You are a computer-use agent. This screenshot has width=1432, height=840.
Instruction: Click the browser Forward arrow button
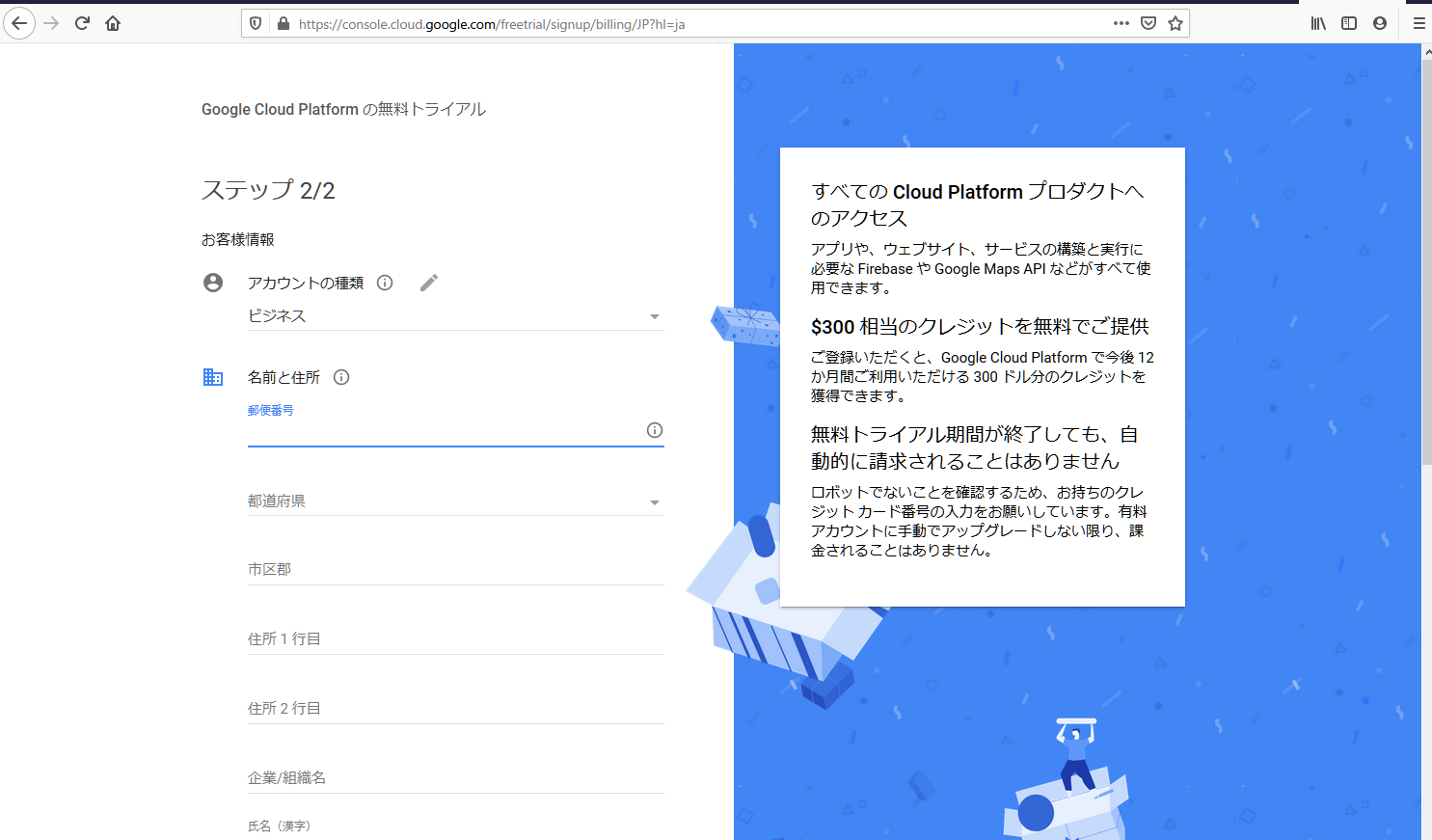point(51,23)
